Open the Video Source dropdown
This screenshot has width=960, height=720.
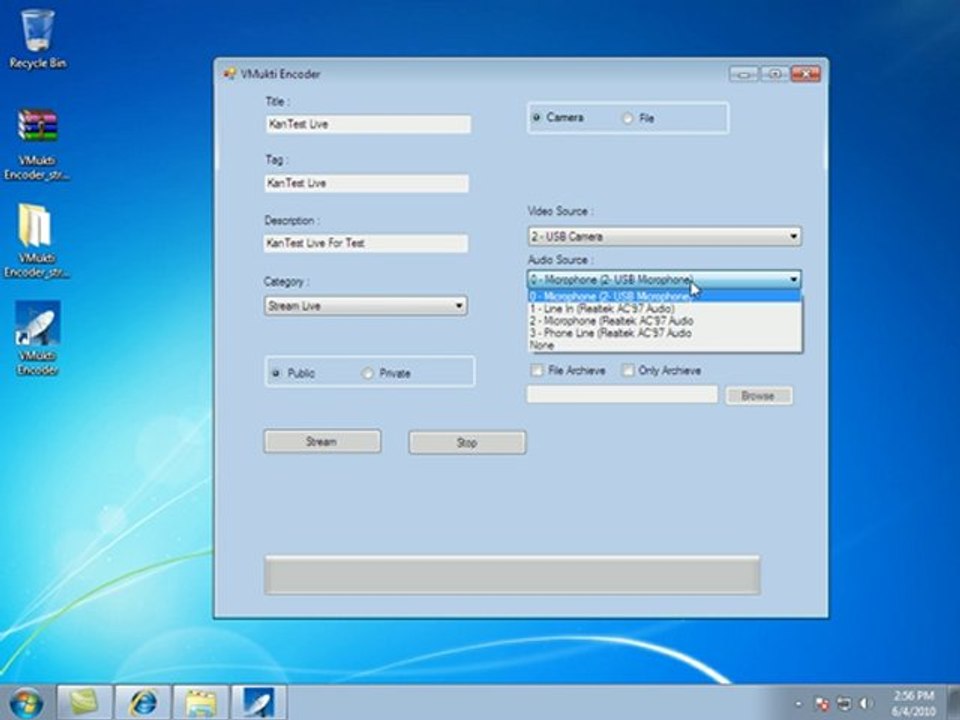[x=664, y=236]
